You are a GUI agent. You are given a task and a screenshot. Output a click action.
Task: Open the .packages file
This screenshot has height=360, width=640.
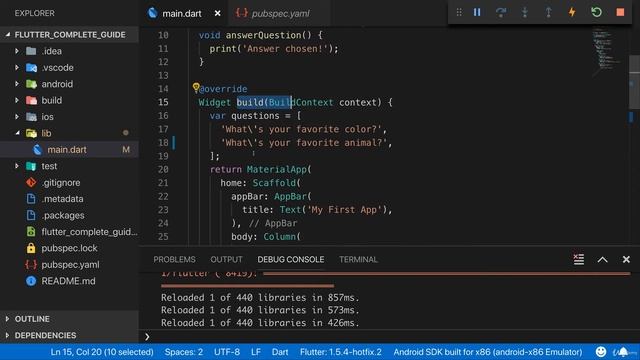(63, 215)
